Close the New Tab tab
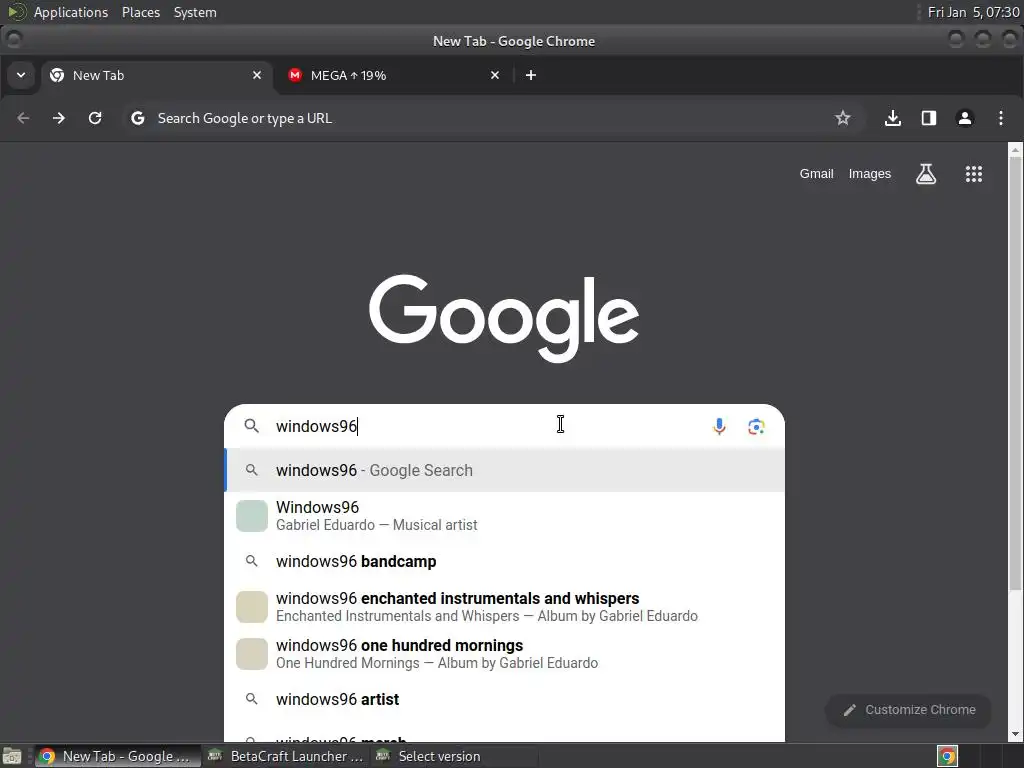The image size is (1024, 768). pos(257,76)
